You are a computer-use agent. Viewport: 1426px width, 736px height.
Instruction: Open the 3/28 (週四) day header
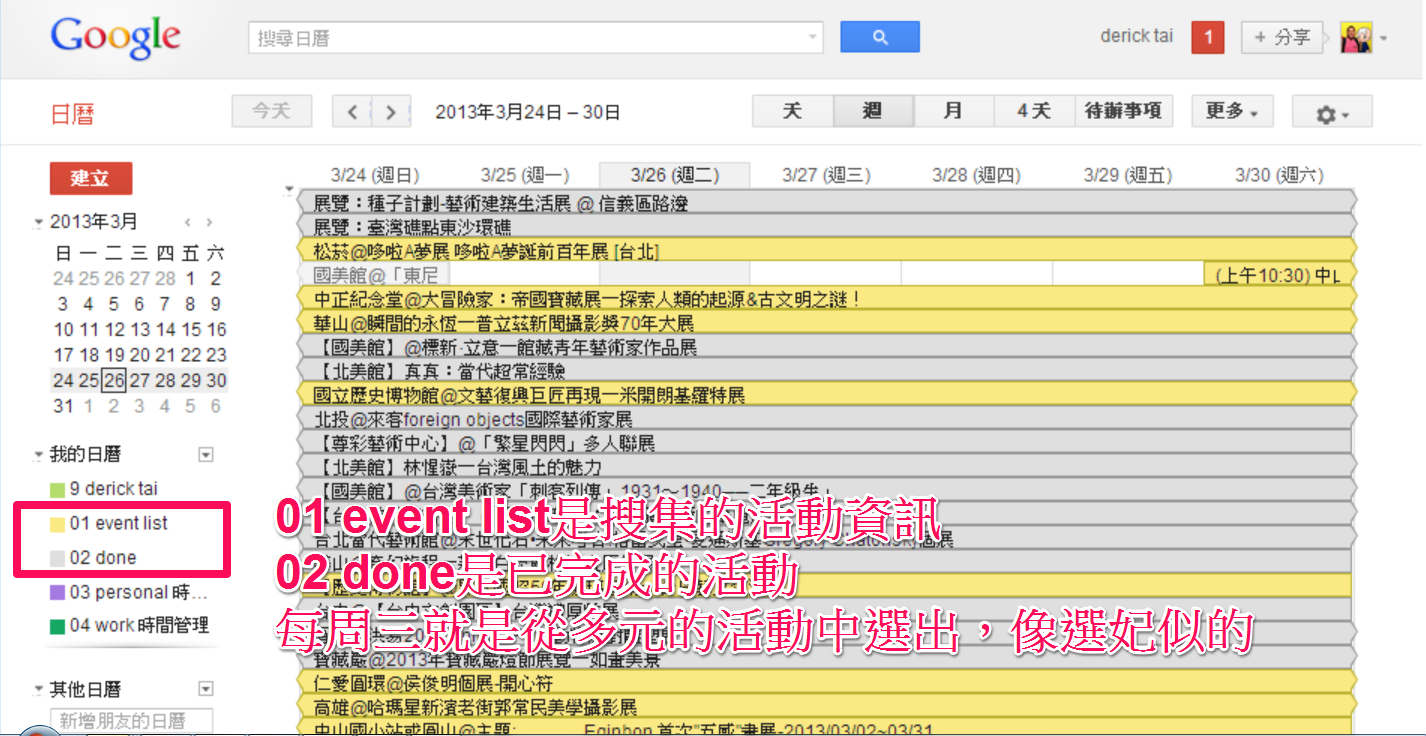(977, 175)
